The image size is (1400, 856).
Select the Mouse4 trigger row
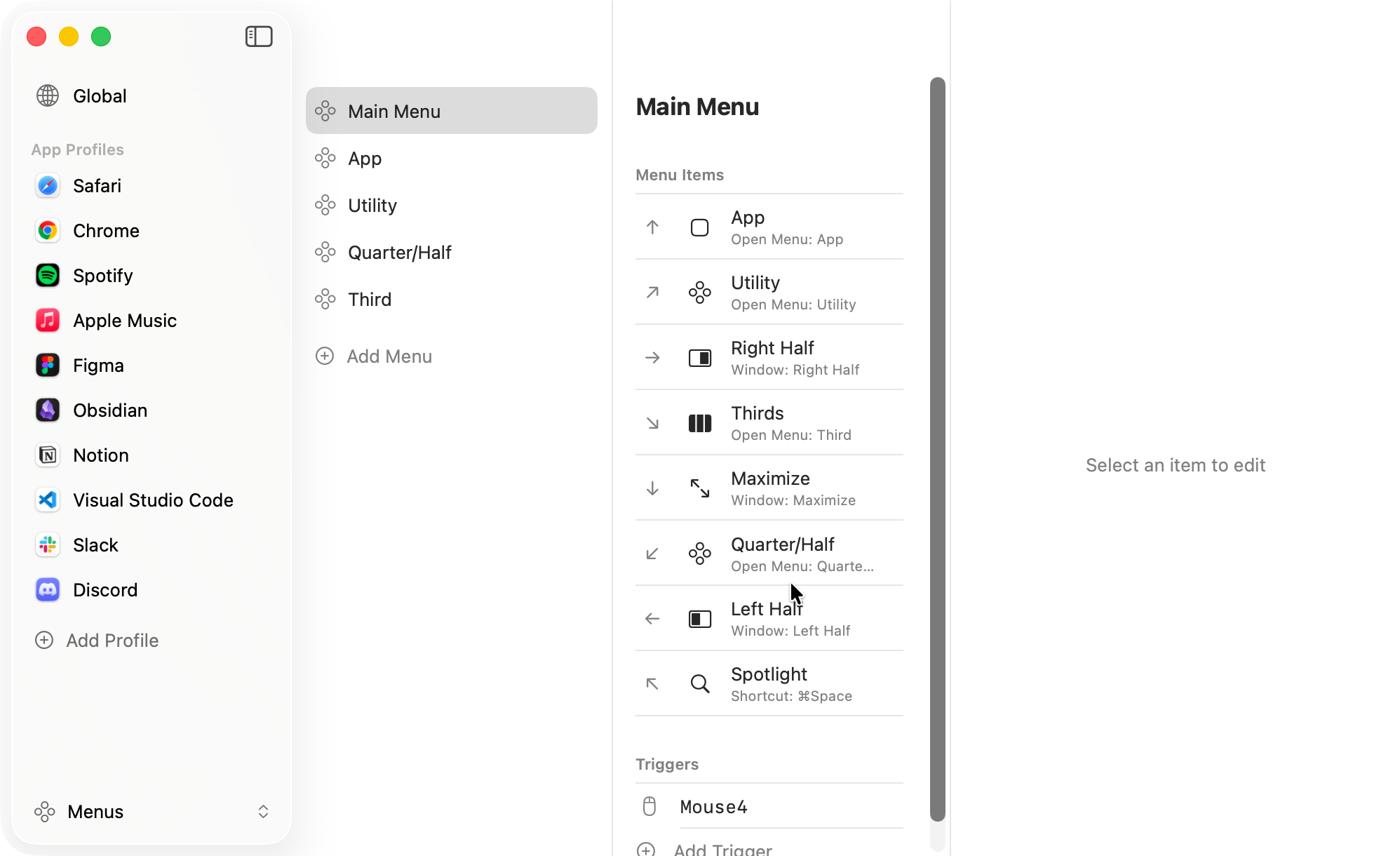pyautogui.click(x=713, y=807)
